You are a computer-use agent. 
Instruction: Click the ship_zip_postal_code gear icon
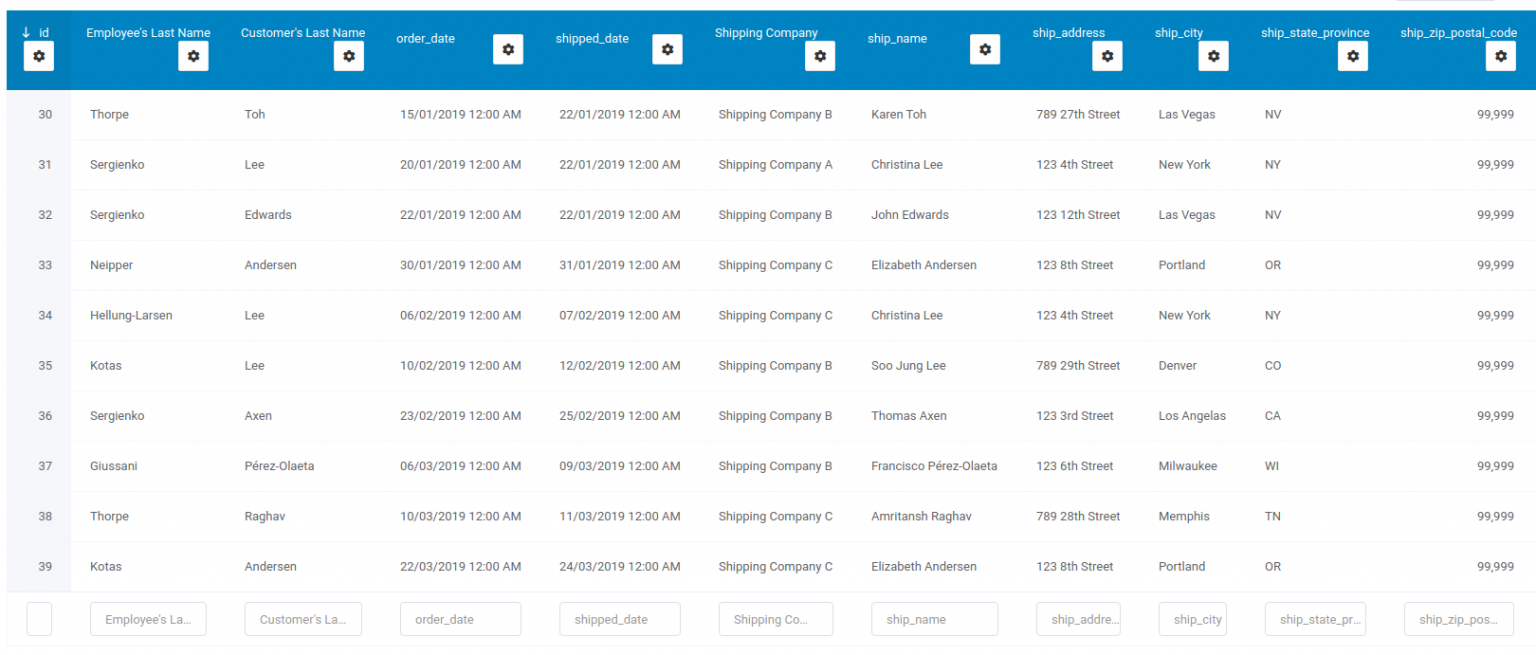[1500, 56]
